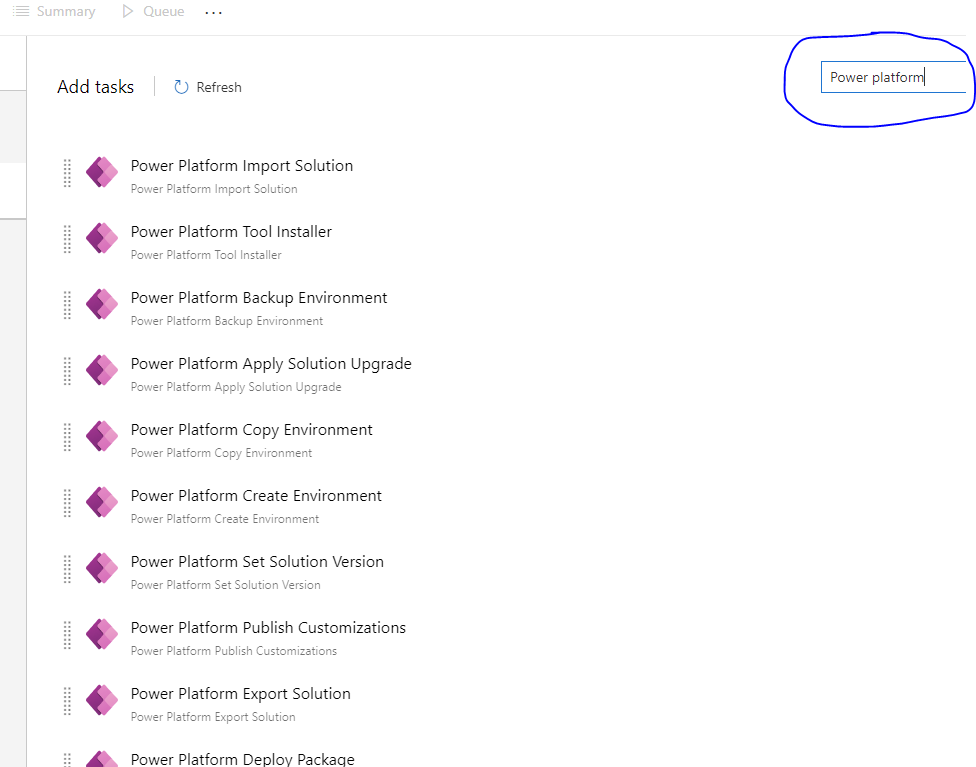This screenshot has width=976, height=767.
Task: Click drag handle beside Tool Installer task
Action: tap(67, 239)
